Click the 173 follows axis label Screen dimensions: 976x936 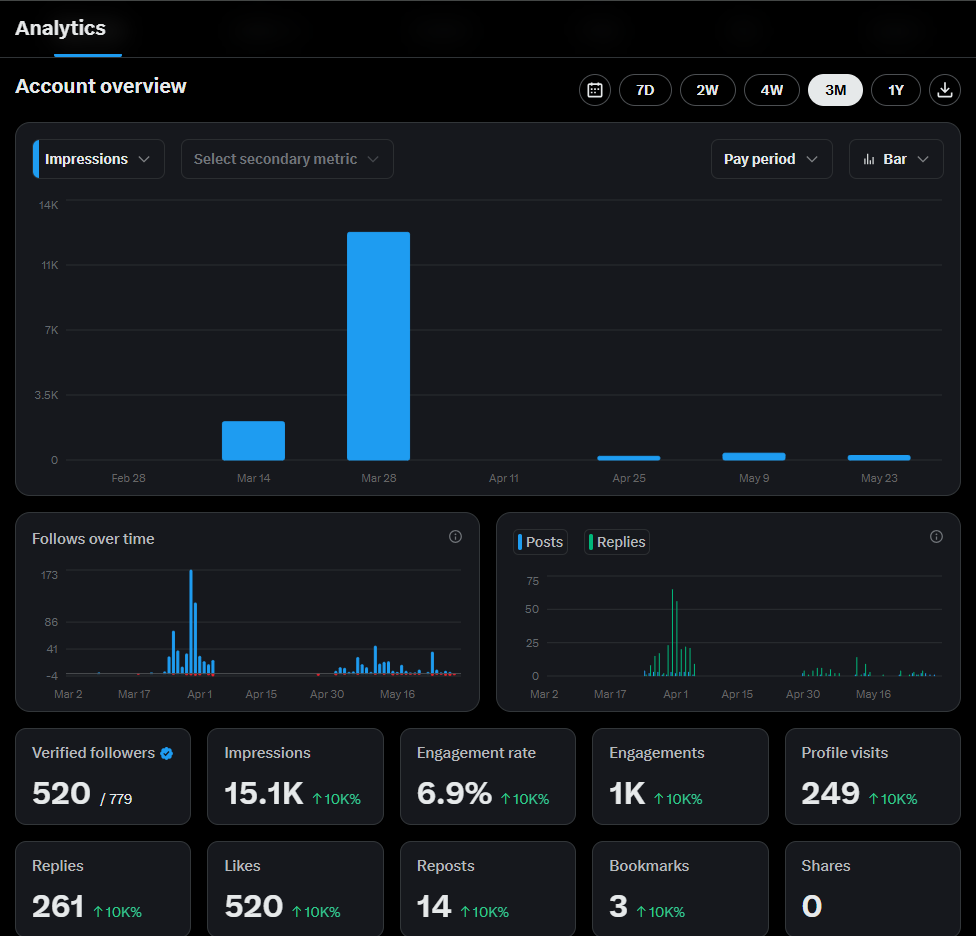click(49, 575)
